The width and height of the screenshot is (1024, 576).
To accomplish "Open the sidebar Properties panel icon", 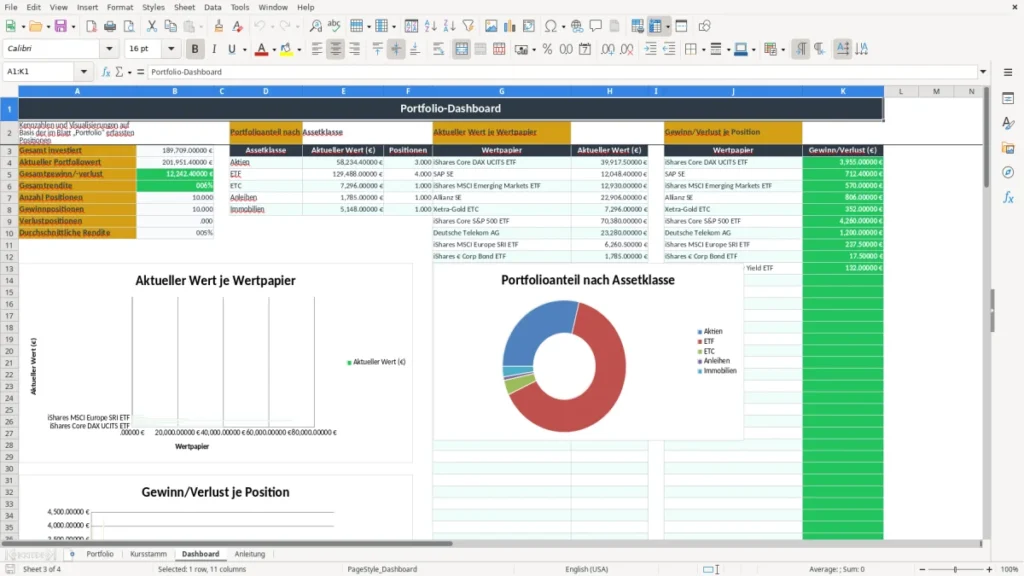I will coord(1008,98).
